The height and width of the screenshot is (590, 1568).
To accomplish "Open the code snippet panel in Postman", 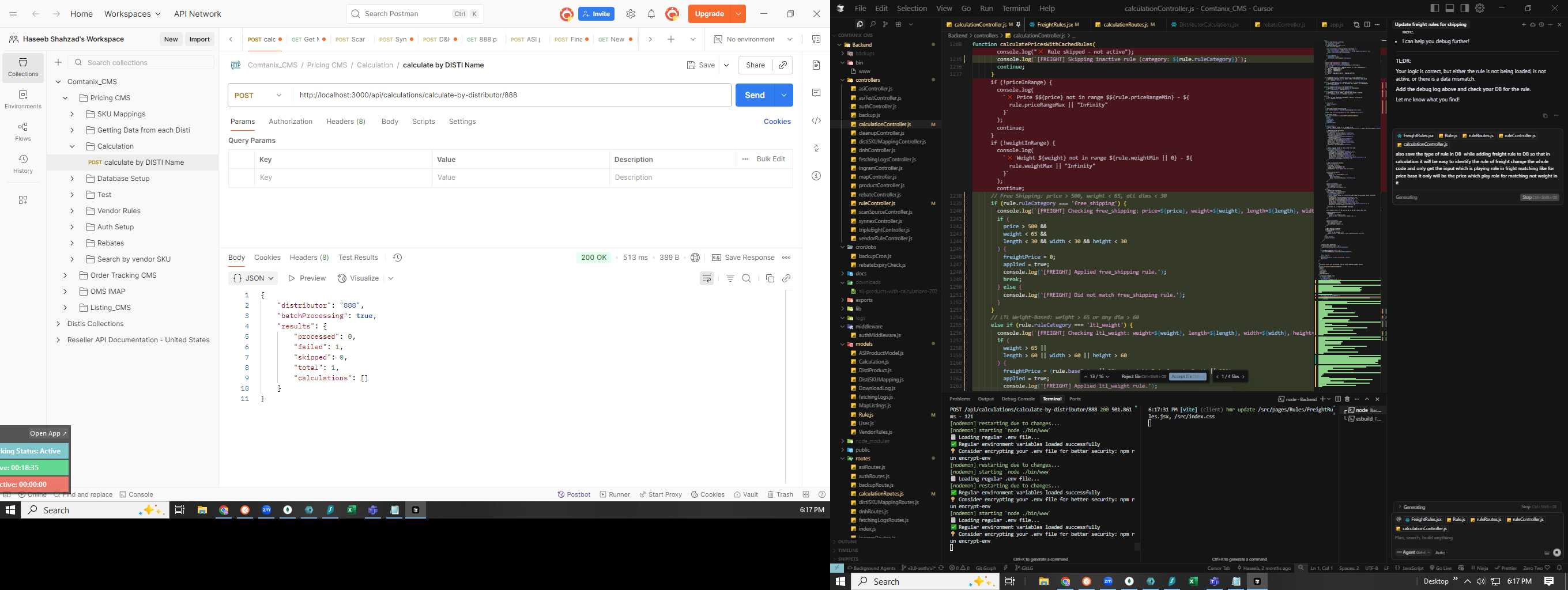I will pyautogui.click(x=816, y=120).
